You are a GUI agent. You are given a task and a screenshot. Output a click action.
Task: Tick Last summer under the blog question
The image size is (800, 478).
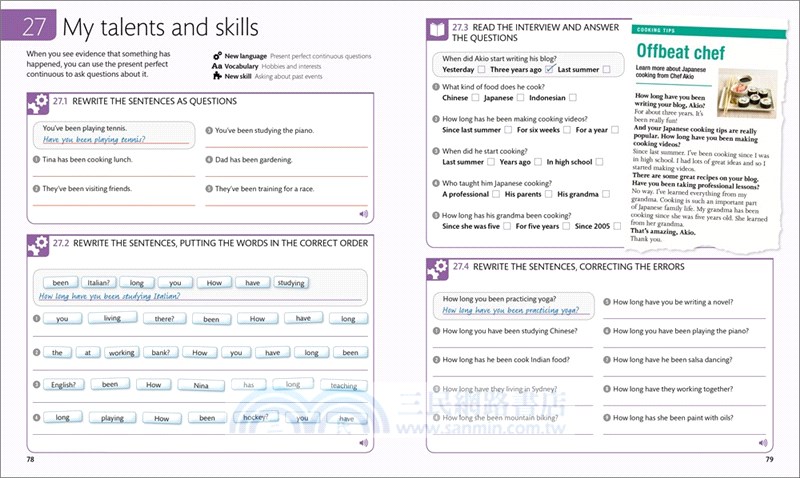(606, 69)
